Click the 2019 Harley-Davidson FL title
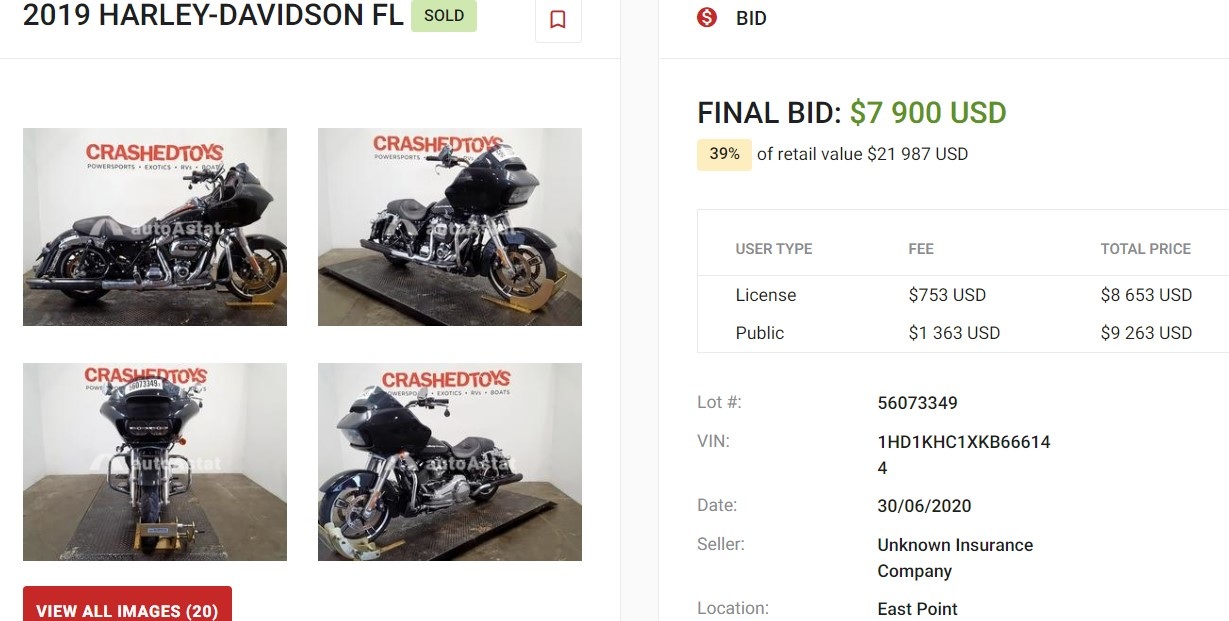1229x621 pixels. [213, 16]
